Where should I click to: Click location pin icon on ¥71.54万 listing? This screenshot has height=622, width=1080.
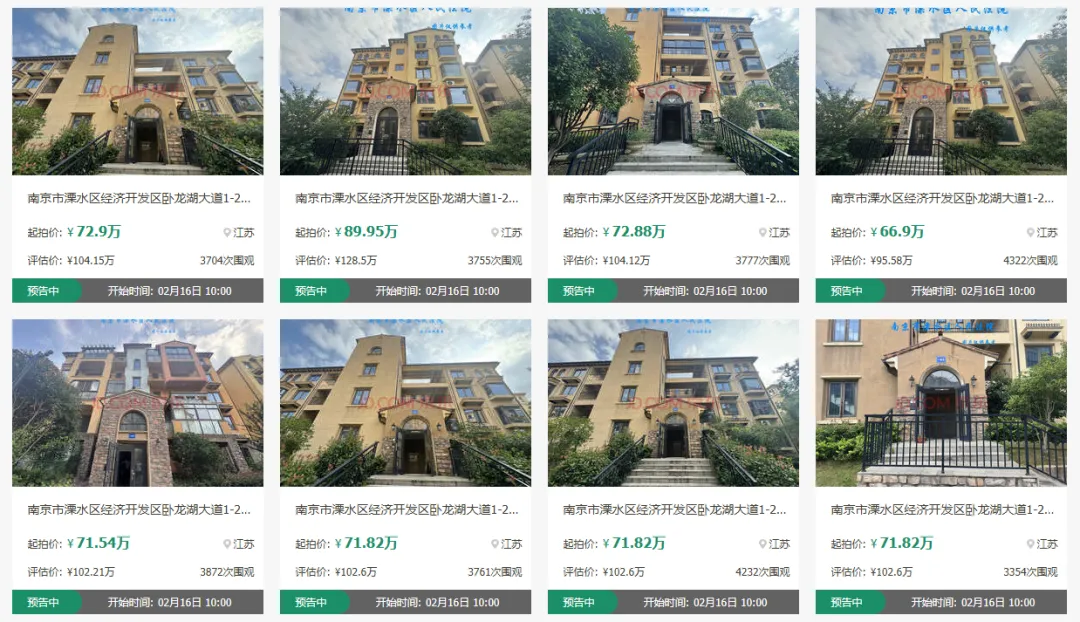(227, 544)
